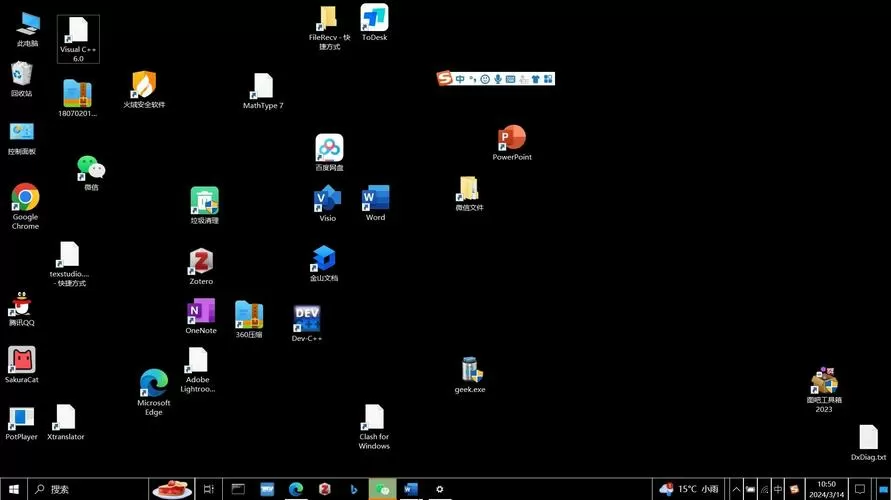This screenshot has height=500, width=891.
Task: Select the 腾讯QQ penguin icon
Action: [22, 309]
